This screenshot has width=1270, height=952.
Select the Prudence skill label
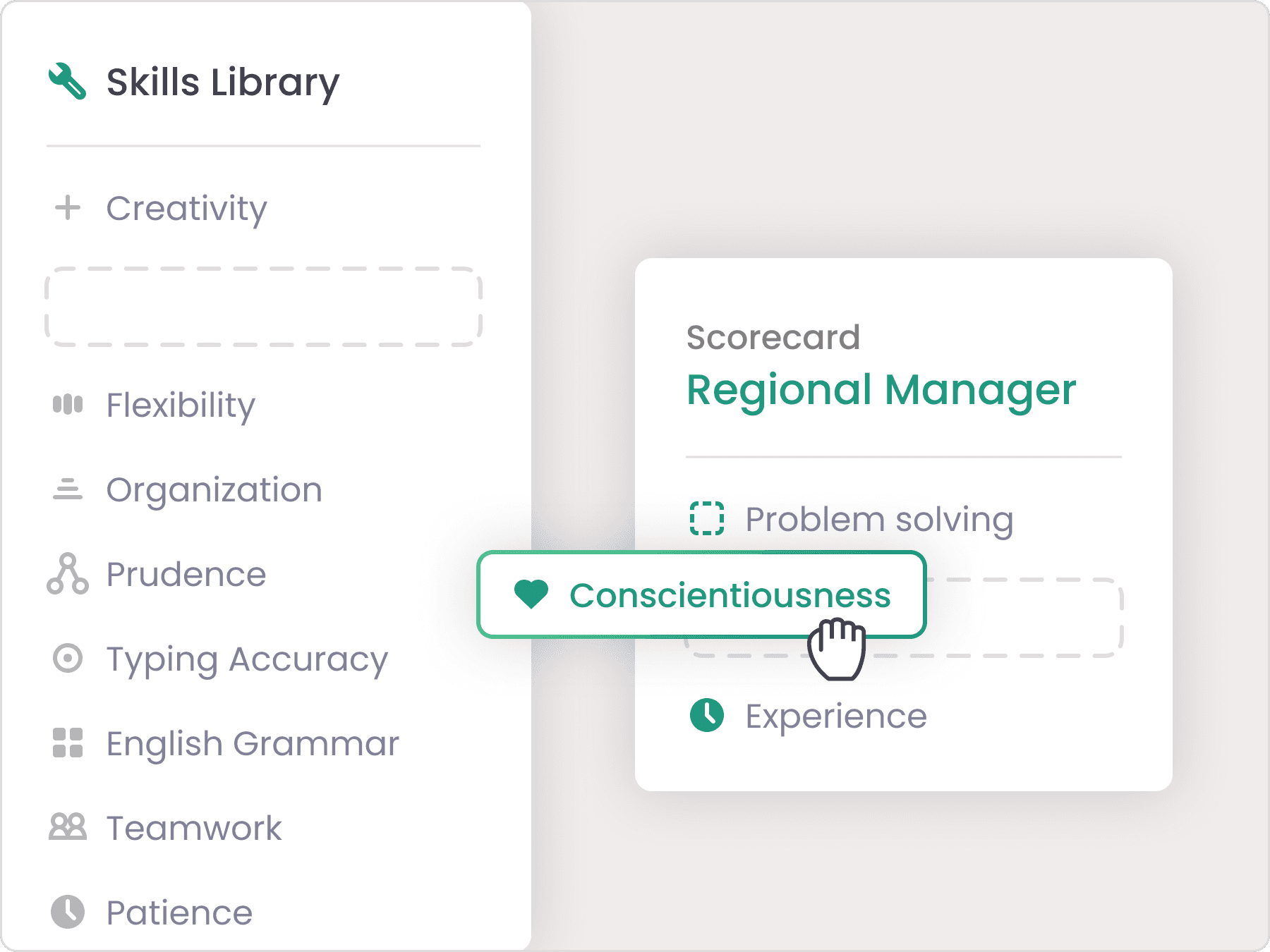click(186, 574)
